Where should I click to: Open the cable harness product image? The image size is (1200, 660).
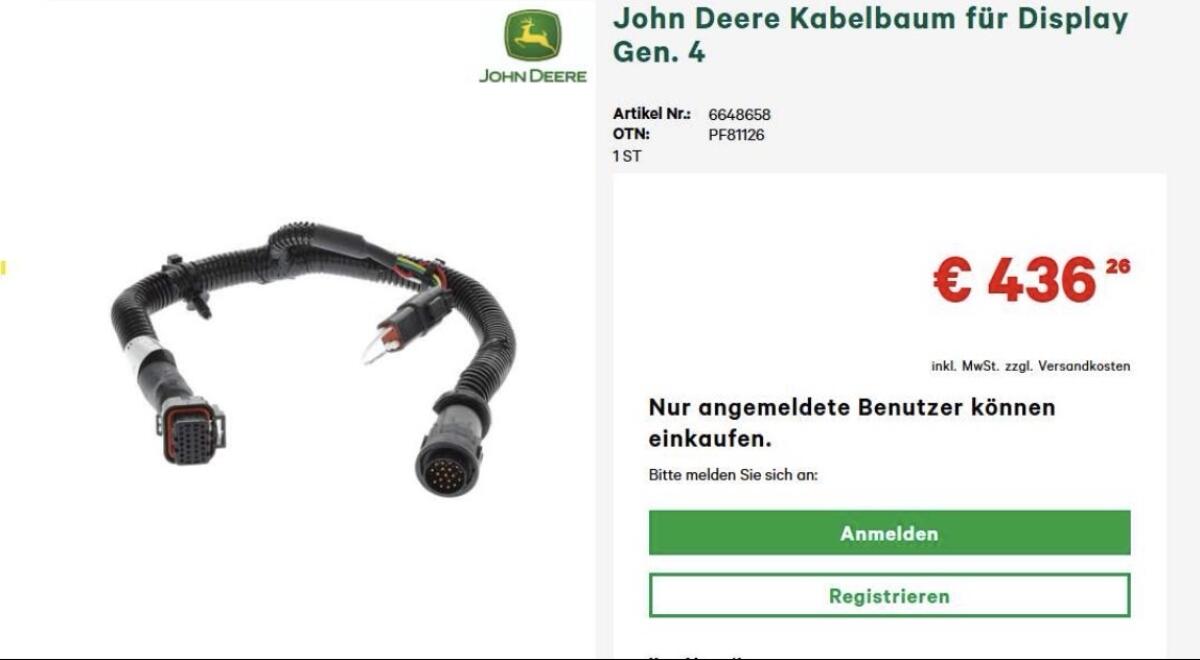313,358
